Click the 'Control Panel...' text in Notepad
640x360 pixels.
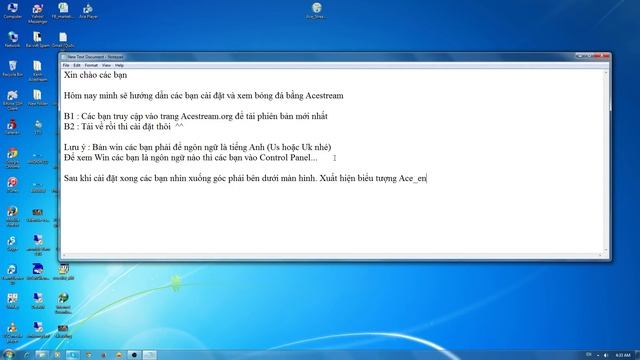click(288, 158)
